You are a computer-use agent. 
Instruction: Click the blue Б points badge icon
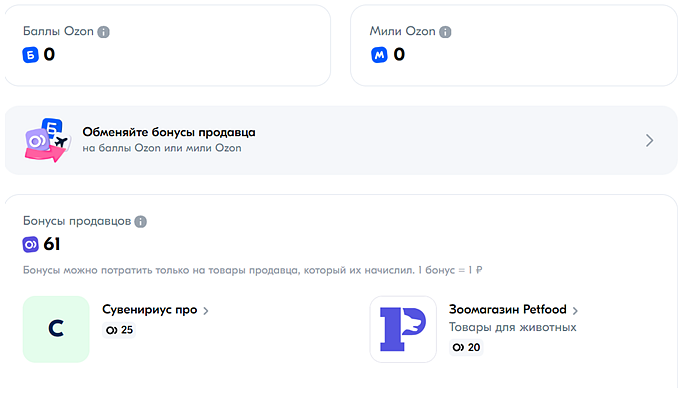tap(30, 55)
